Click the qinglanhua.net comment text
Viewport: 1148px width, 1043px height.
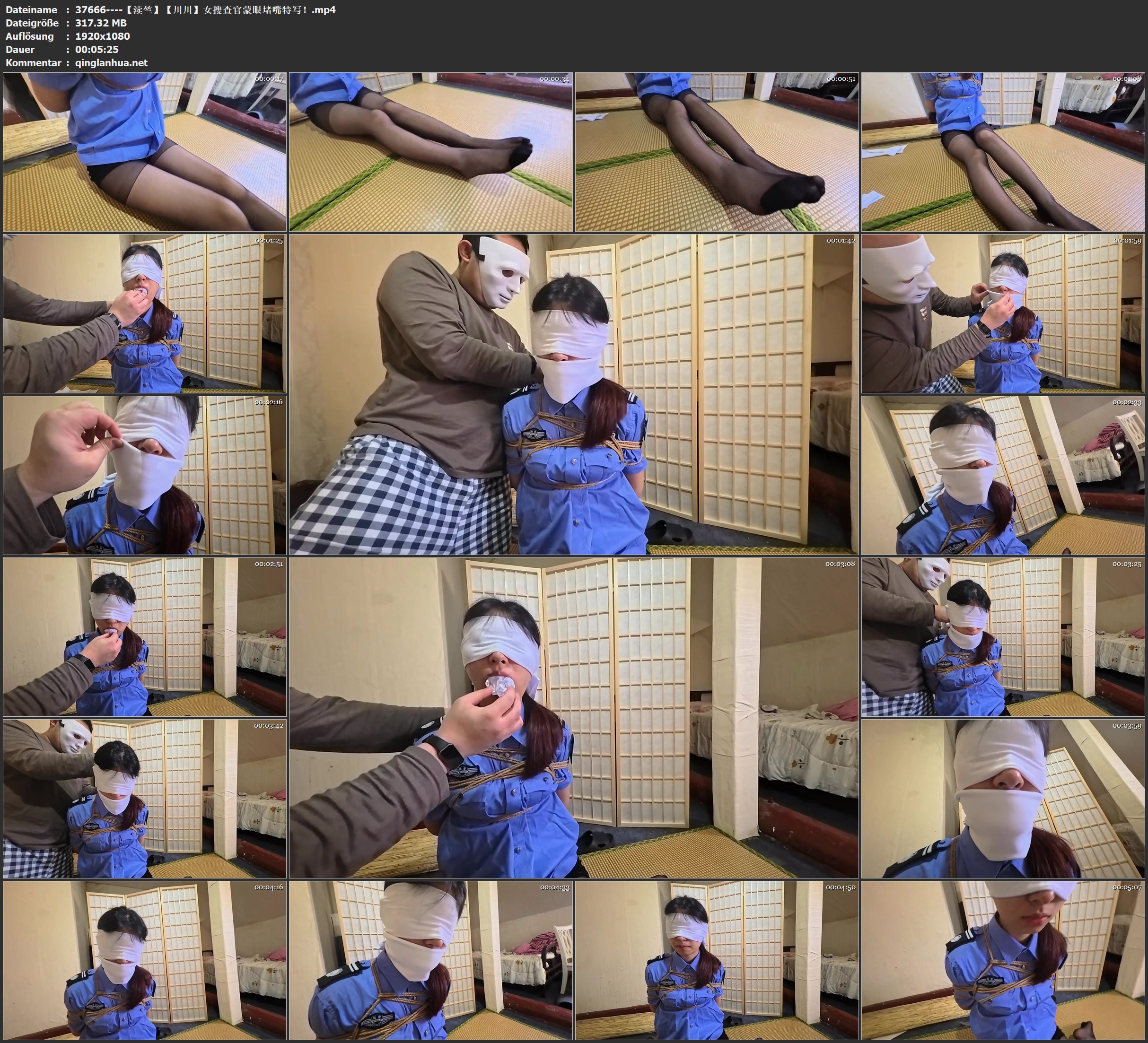tap(111, 62)
